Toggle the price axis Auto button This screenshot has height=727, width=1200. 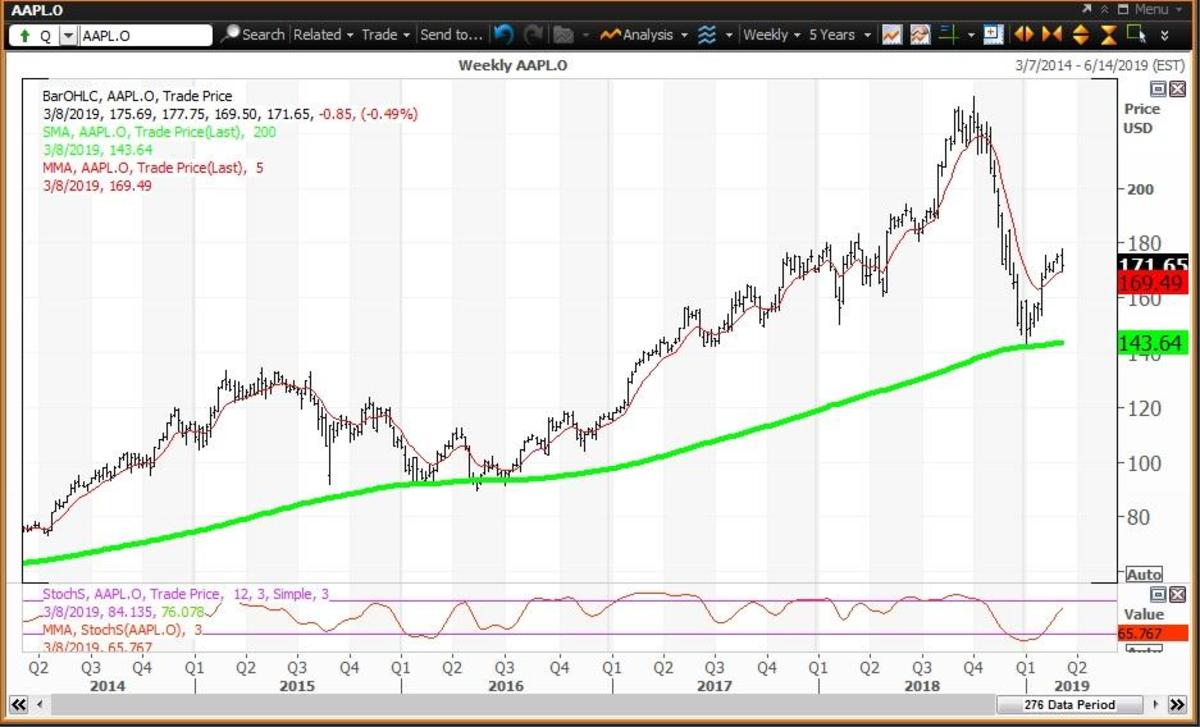[1143, 574]
